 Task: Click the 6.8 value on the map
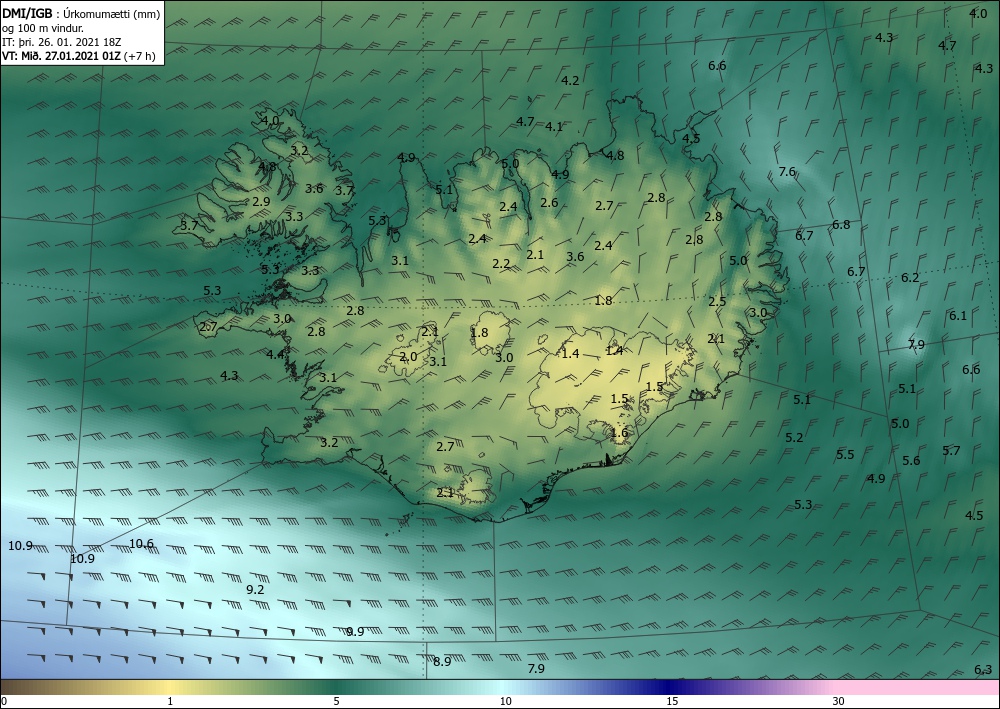pos(841,224)
